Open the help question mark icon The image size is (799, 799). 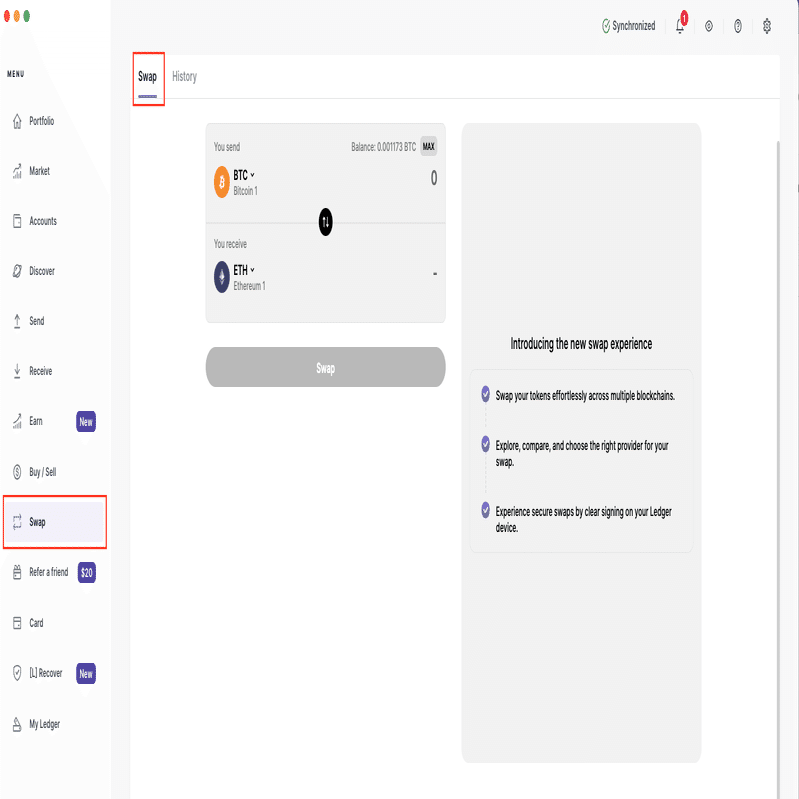coord(738,26)
